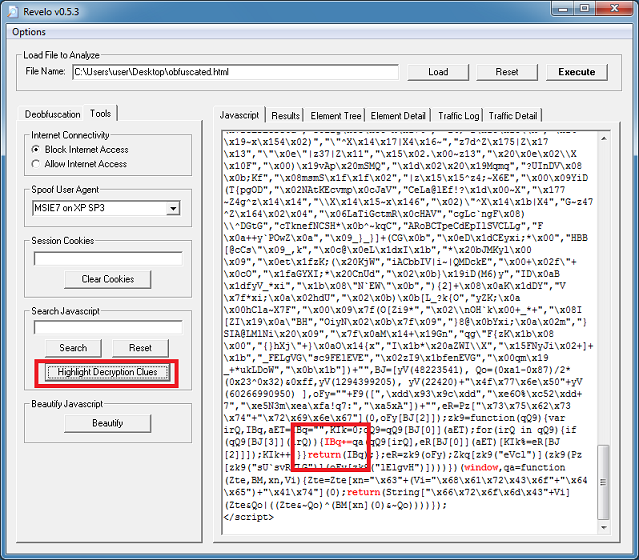Open the Spoof User Agent dropdown

[173, 208]
